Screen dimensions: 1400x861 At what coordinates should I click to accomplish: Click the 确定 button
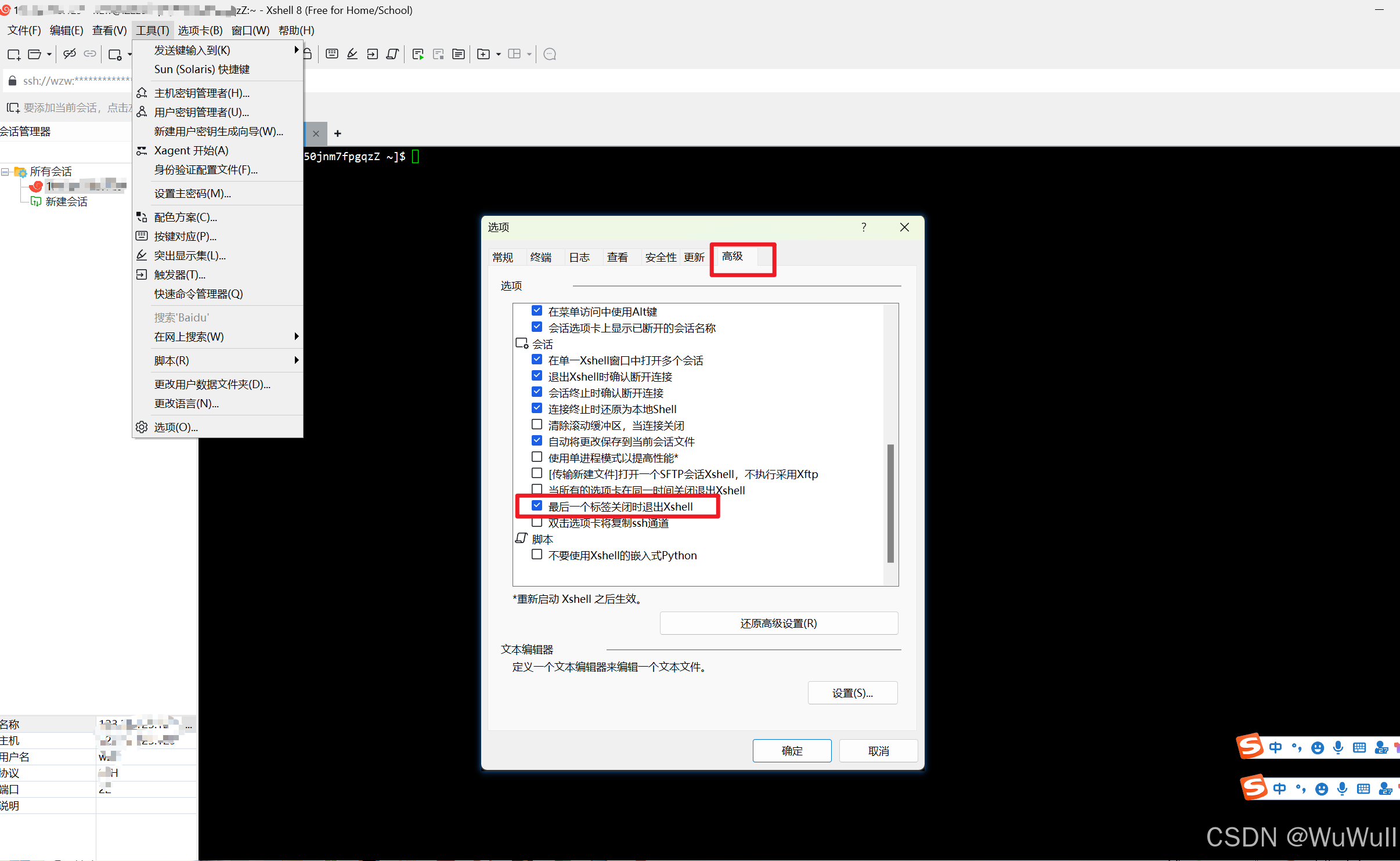click(x=792, y=751)
